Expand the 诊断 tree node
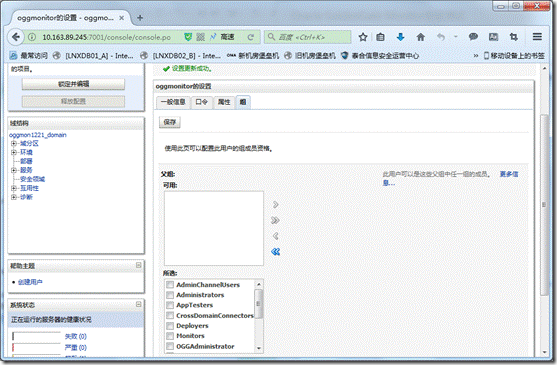The image size is (557, 365). (x=13, y=197)
